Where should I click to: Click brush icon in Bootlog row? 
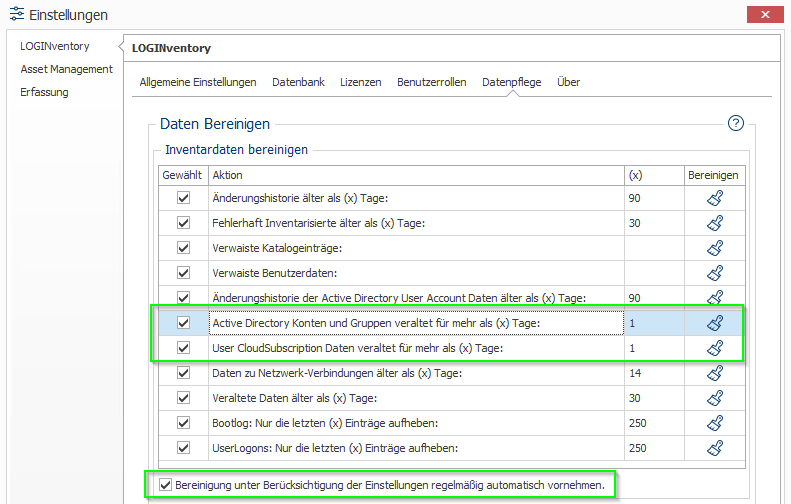(715, 423)
